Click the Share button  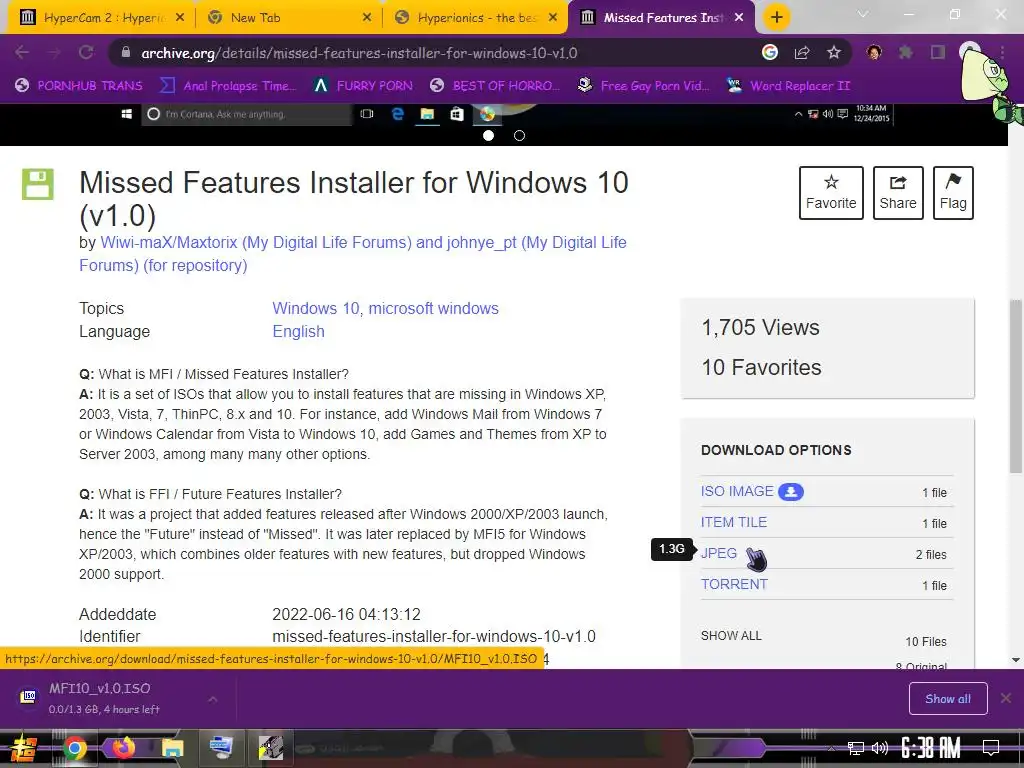(898, 193)
